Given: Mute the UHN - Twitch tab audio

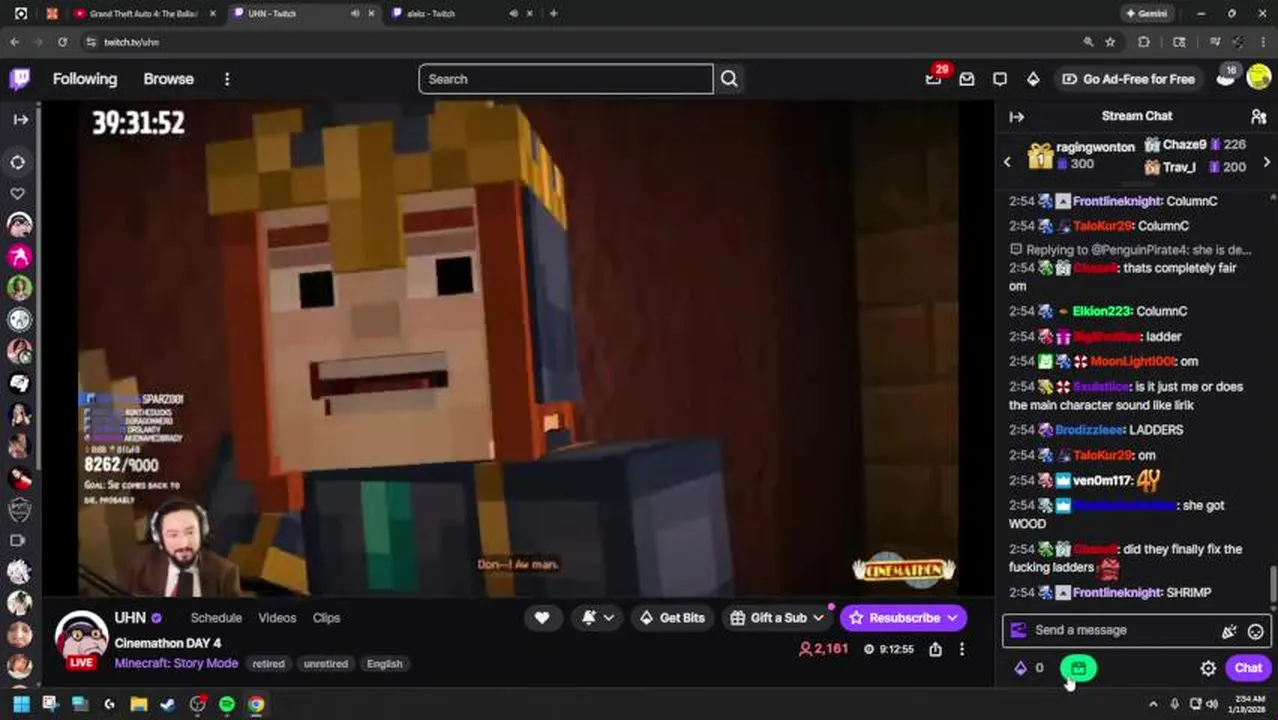Looking at the screenshot, I should (355, 14).
